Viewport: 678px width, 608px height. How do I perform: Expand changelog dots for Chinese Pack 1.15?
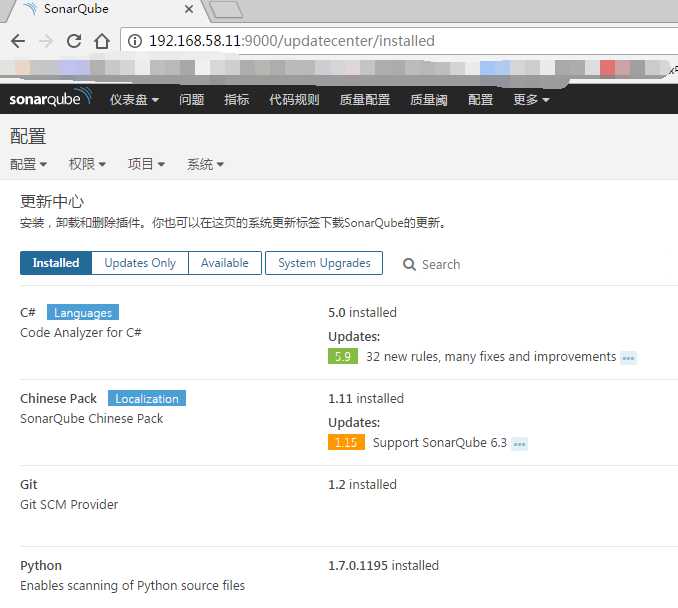pos(519,444)
